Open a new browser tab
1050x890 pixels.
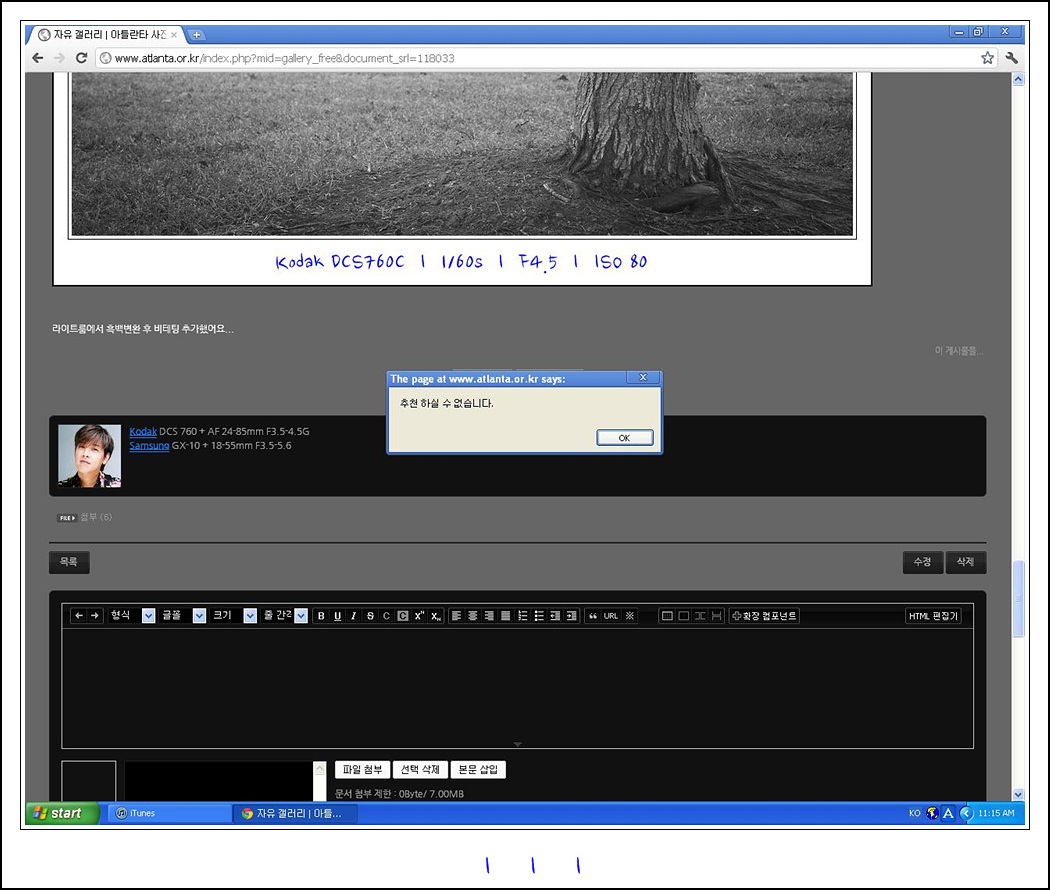tap(197, 35)
